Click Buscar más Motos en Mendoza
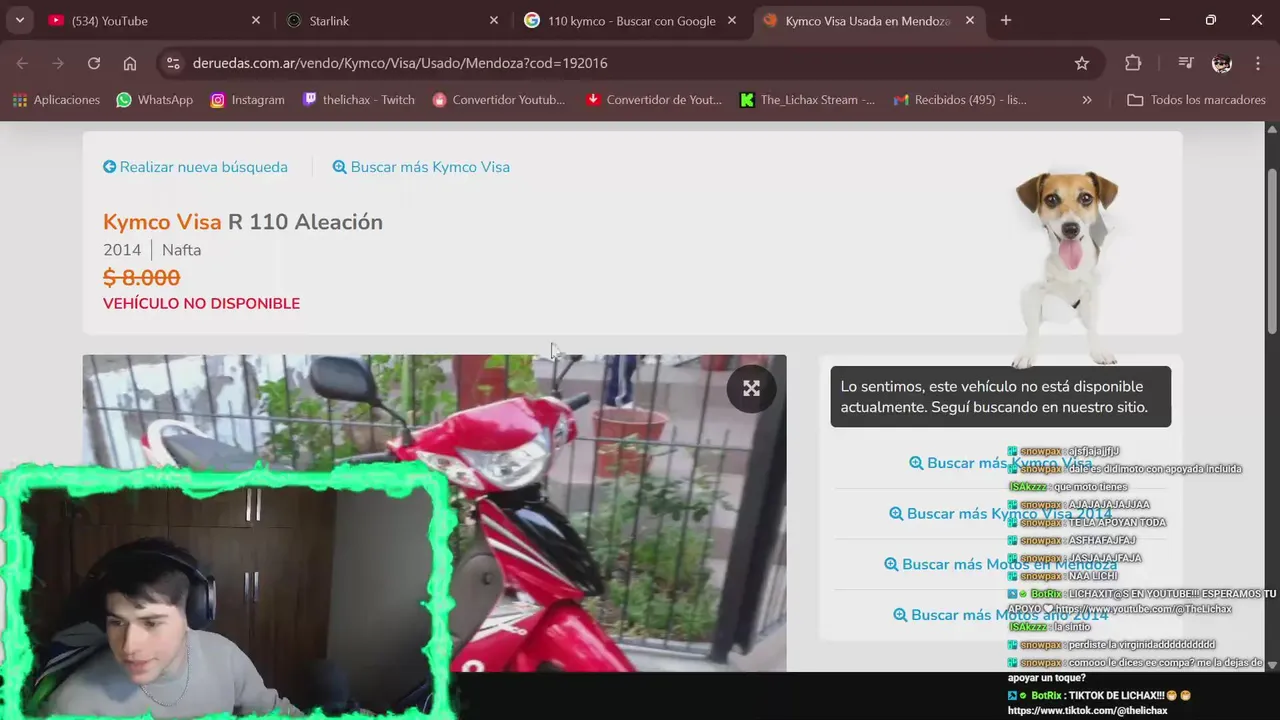 [1000, 564]
